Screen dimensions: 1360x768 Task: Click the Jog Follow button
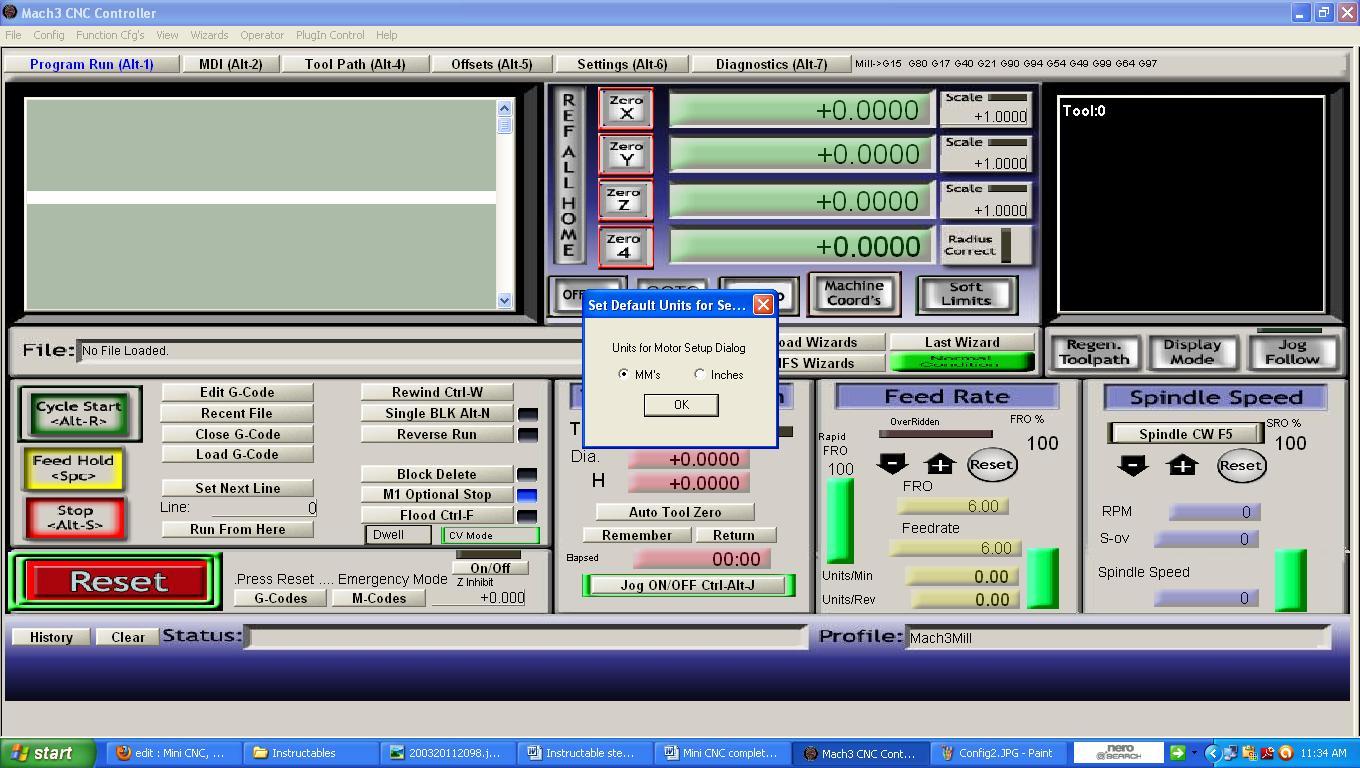(x=1292, y=352)
